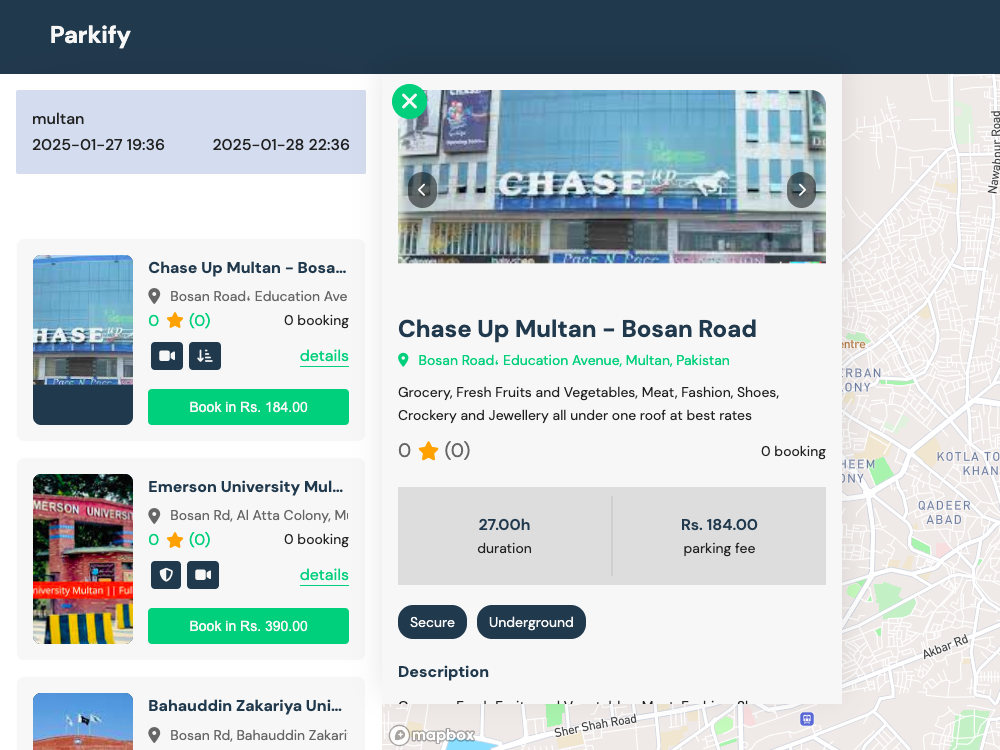Close the Chase Up details panel
1000x750 pixels.
[x=409, y=101]
